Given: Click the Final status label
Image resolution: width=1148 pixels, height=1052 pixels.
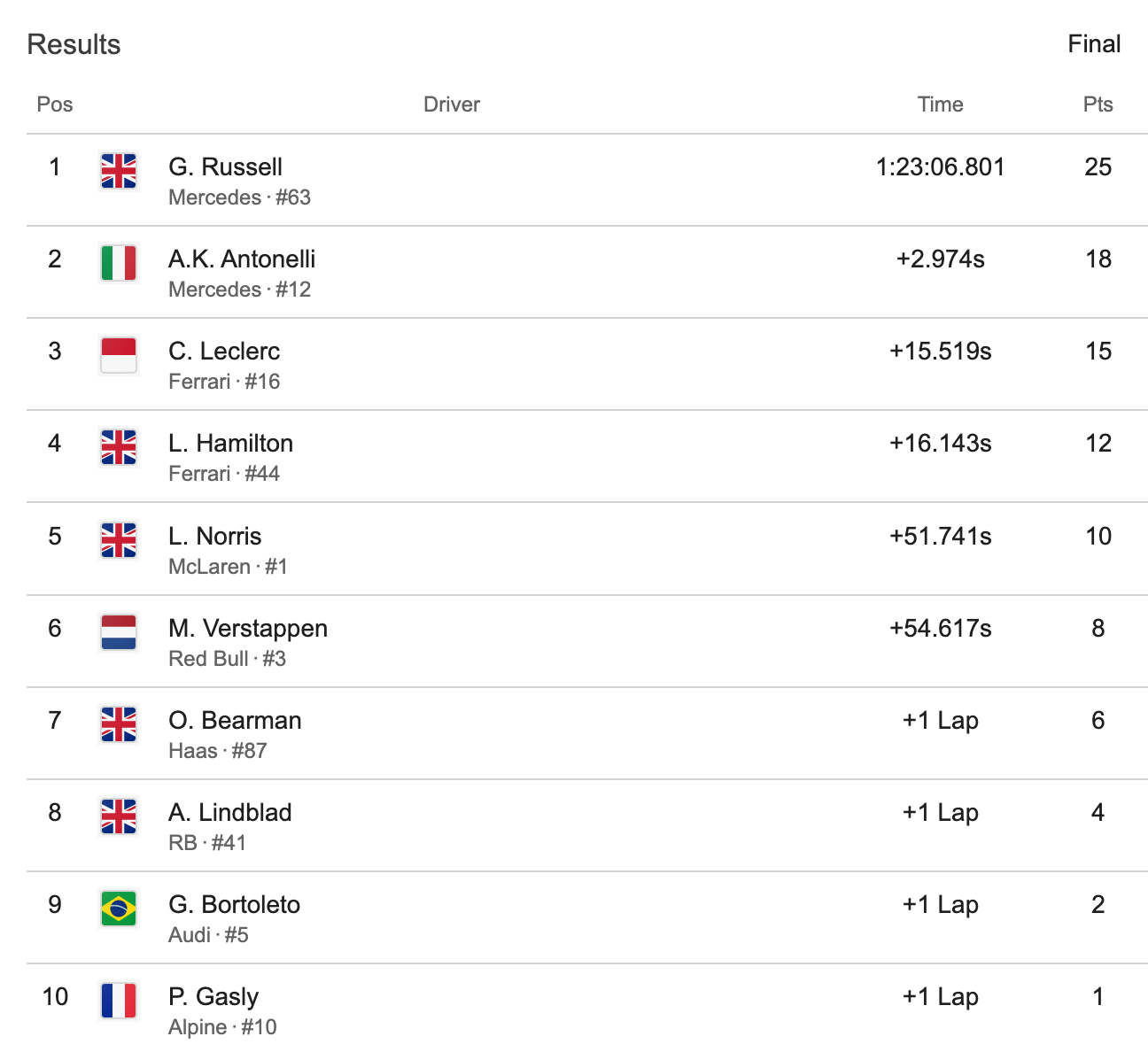Looking at the screenshot, I should (1094, 44).
